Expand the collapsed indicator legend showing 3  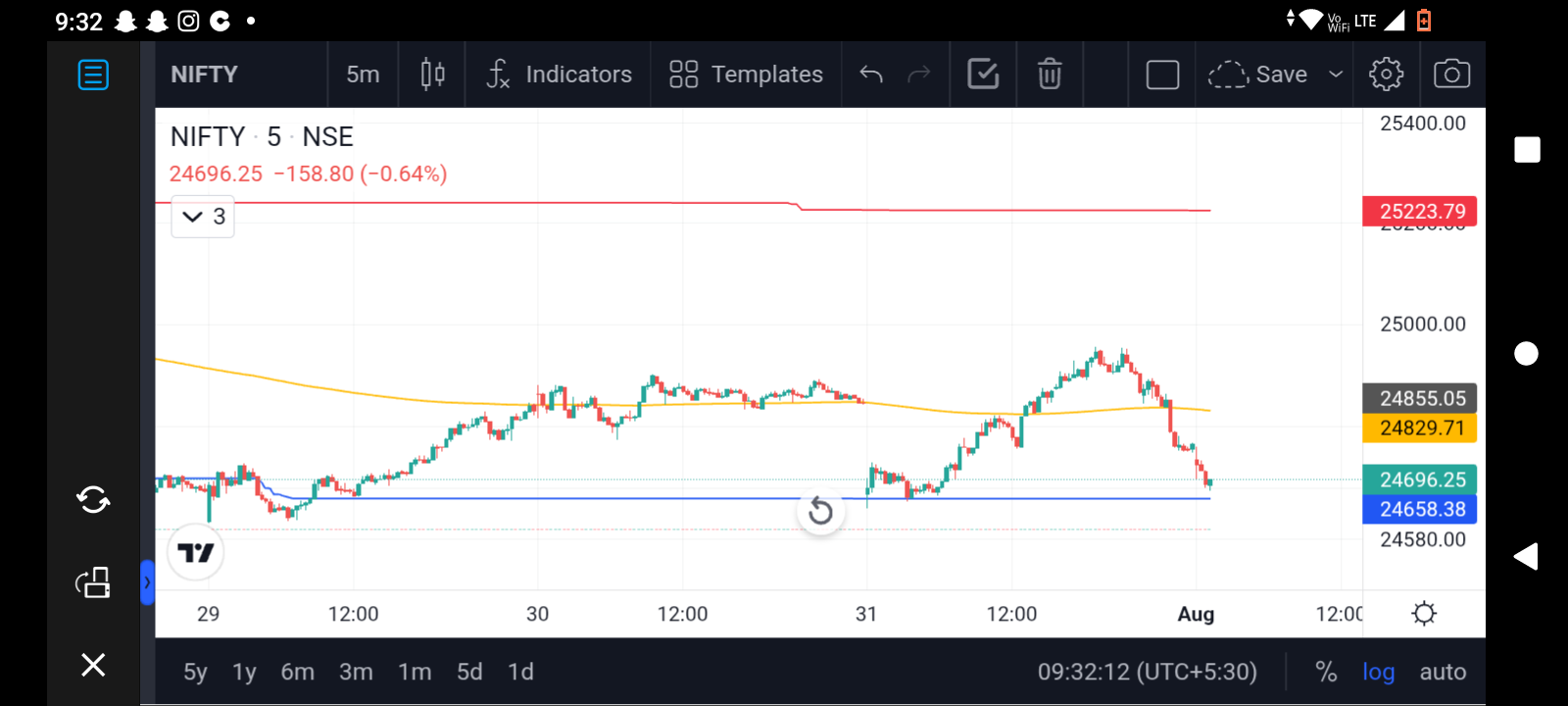pyautogui.click(x=203, y=217)
